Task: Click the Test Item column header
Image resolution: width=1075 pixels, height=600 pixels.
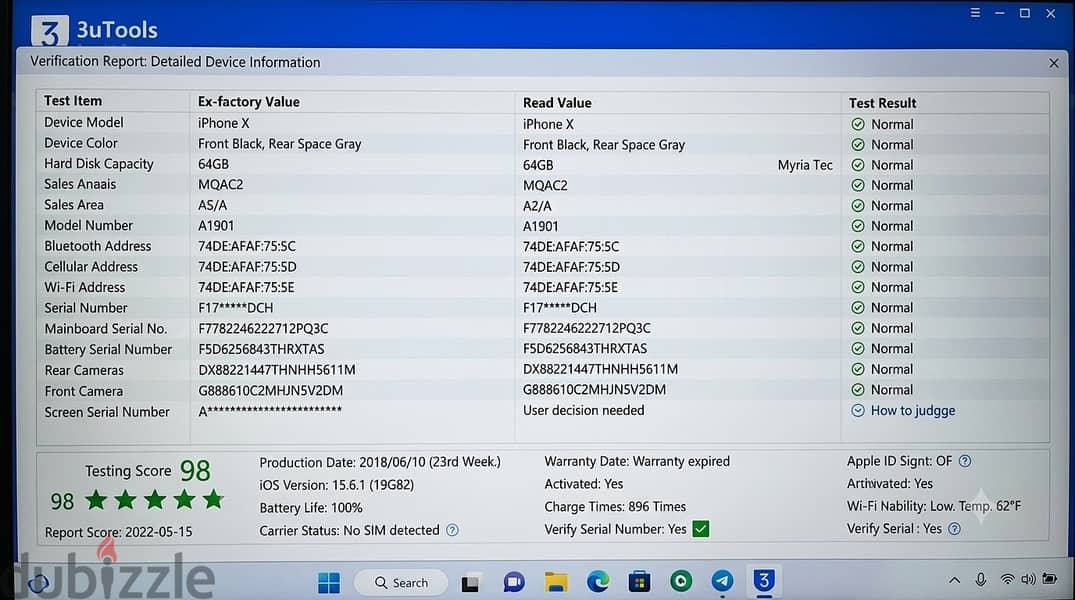Action: coord(73,101)
